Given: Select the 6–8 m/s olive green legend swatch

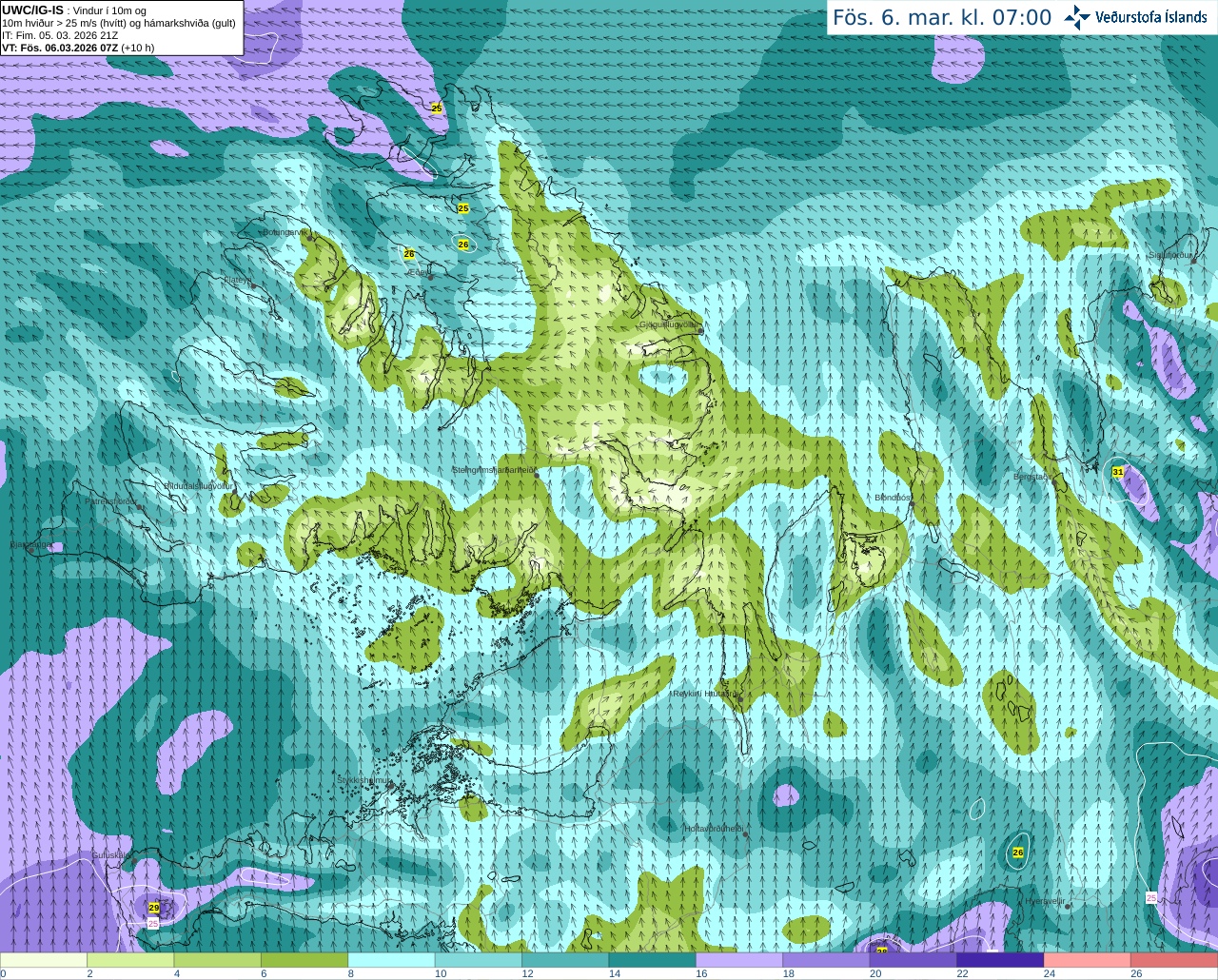Looking at the screenshot, I should [x=304, y=960].
